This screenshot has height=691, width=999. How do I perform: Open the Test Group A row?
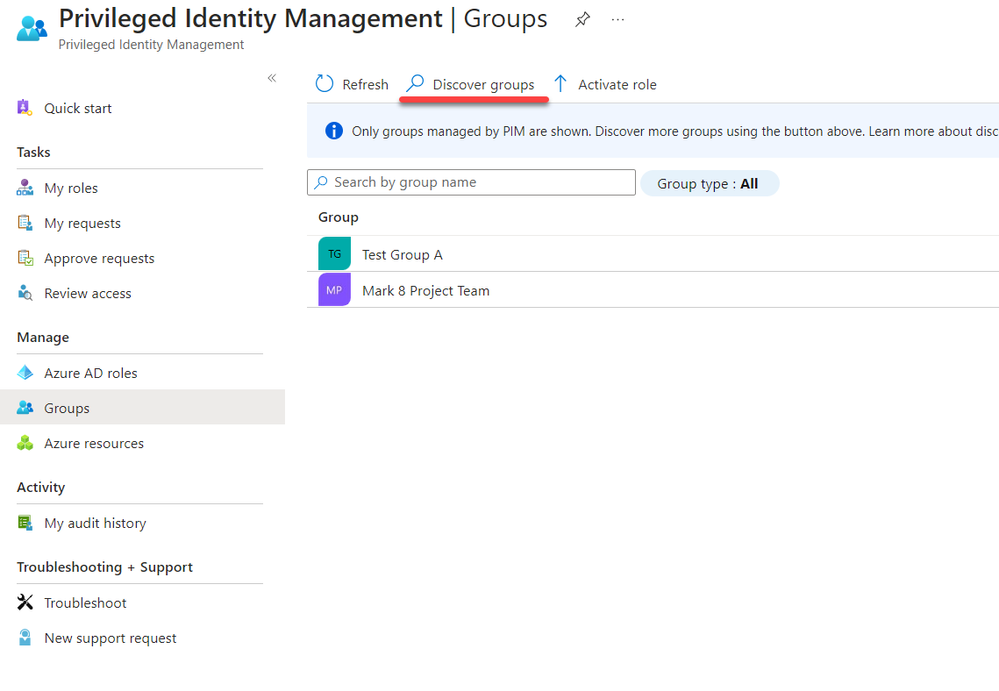402,255
